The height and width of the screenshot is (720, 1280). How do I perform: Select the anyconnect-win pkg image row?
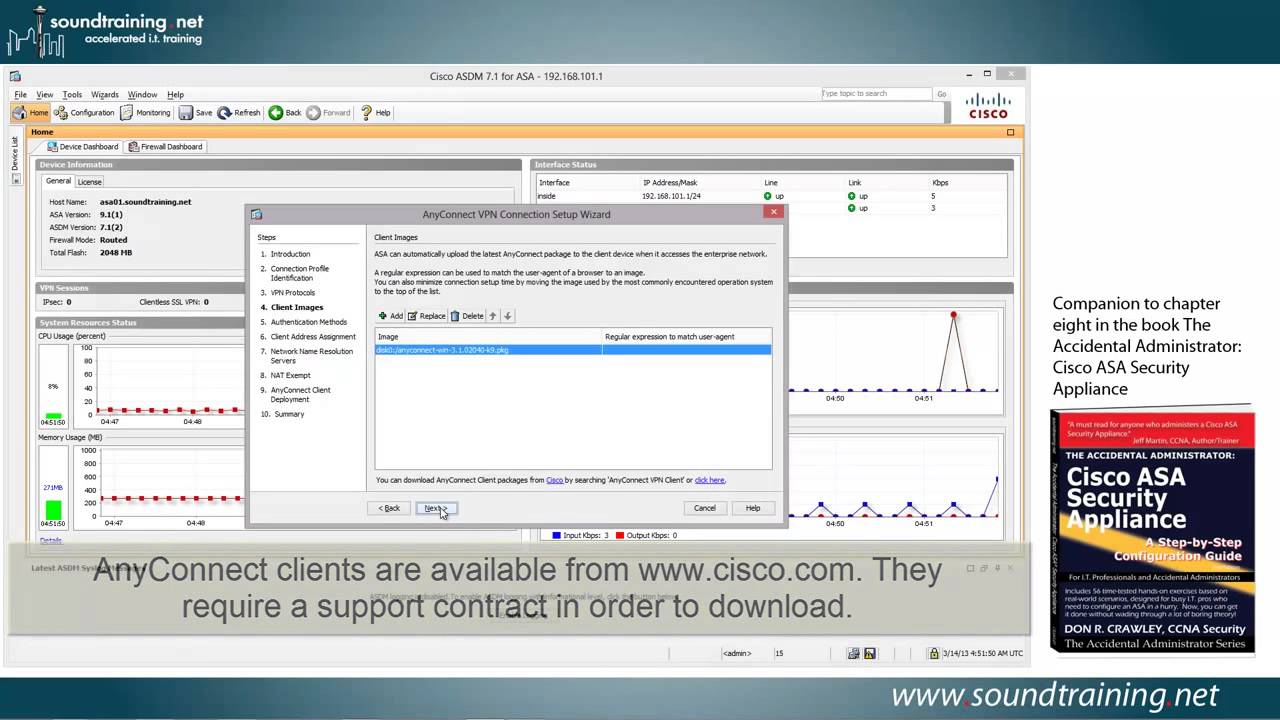(573, 350)
